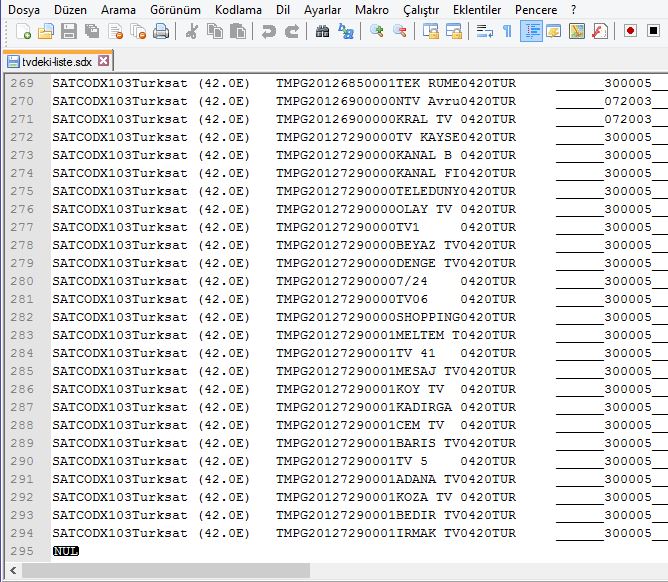
Task: Zoom in with the magnifier plus icon
Action: pos(377,32)
